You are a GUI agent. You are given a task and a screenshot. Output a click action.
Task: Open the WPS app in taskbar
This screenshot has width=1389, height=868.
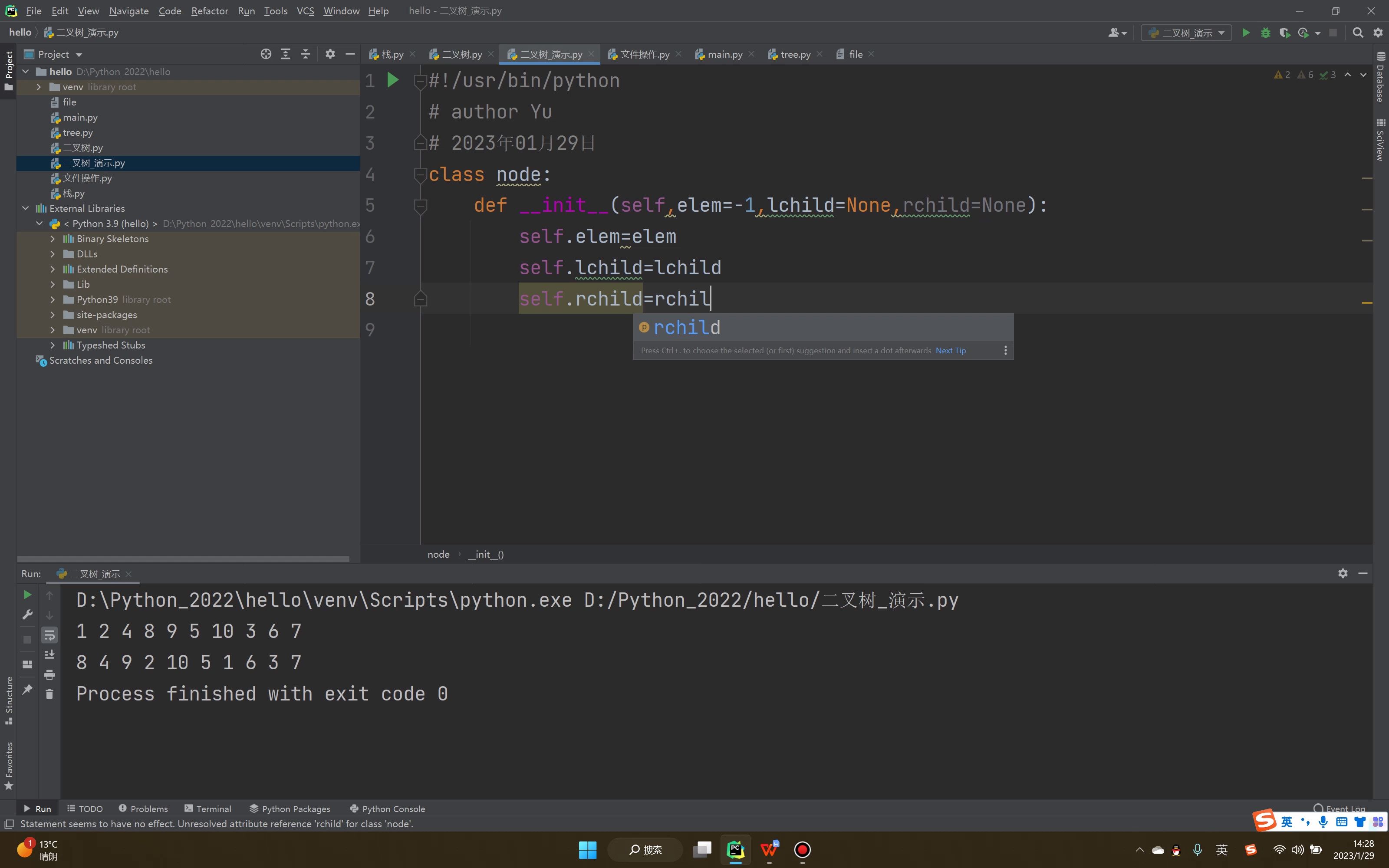[x=769, y=850]
